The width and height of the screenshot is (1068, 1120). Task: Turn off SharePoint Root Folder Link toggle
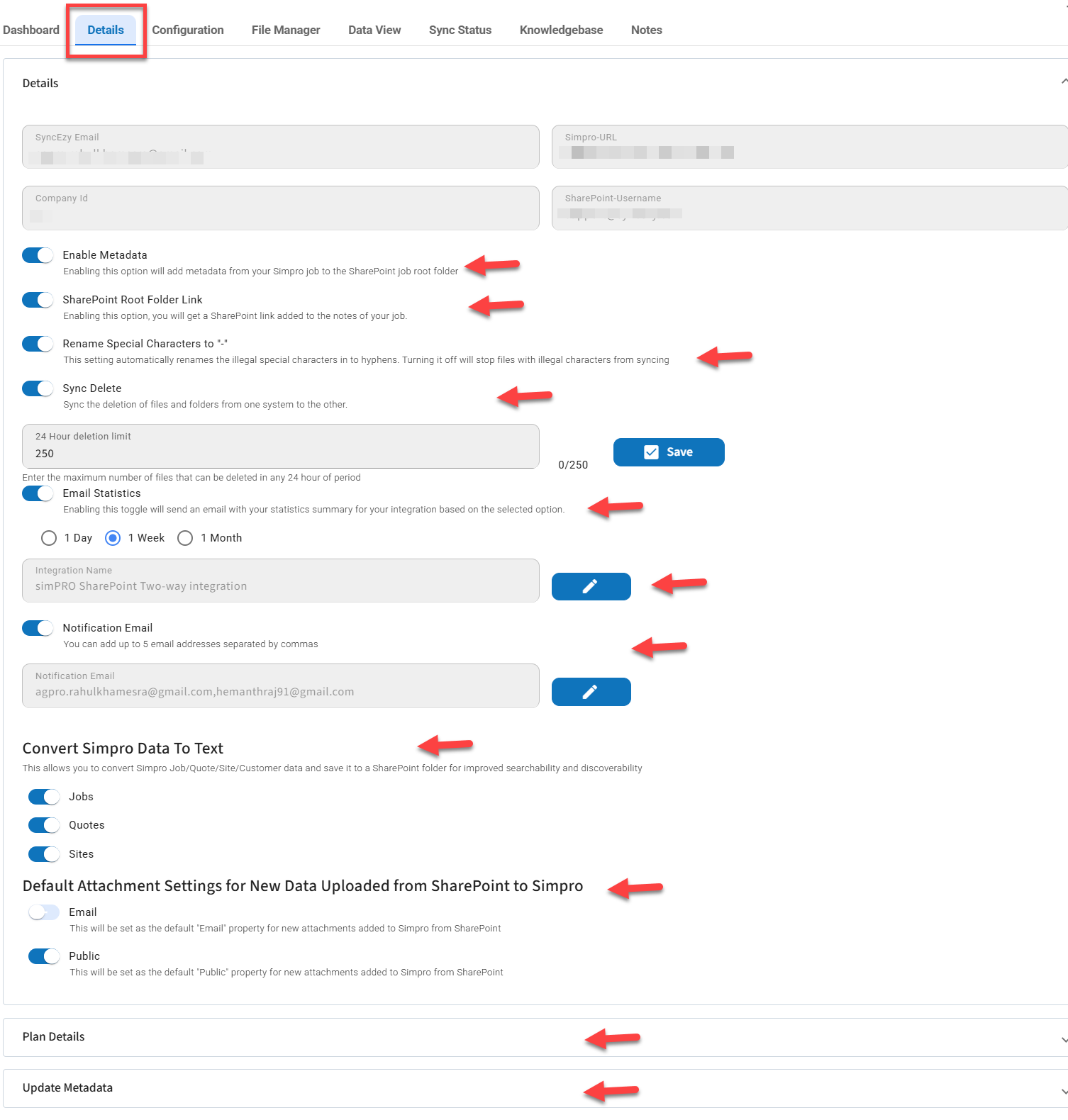38,300
